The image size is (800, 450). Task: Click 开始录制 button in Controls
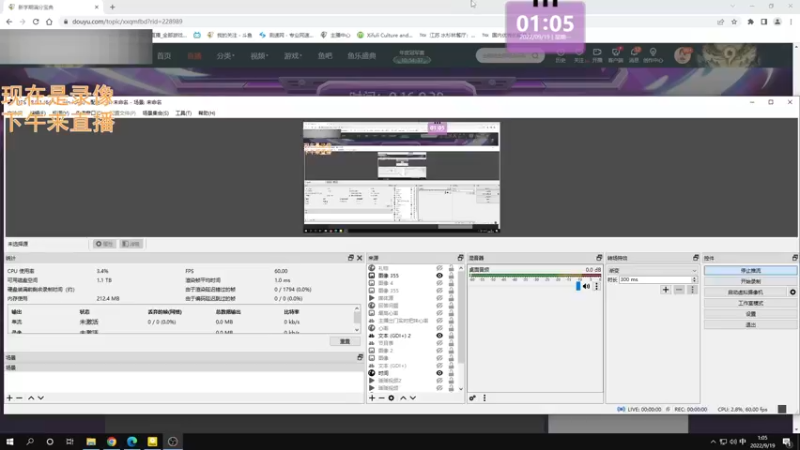(750, 282)
